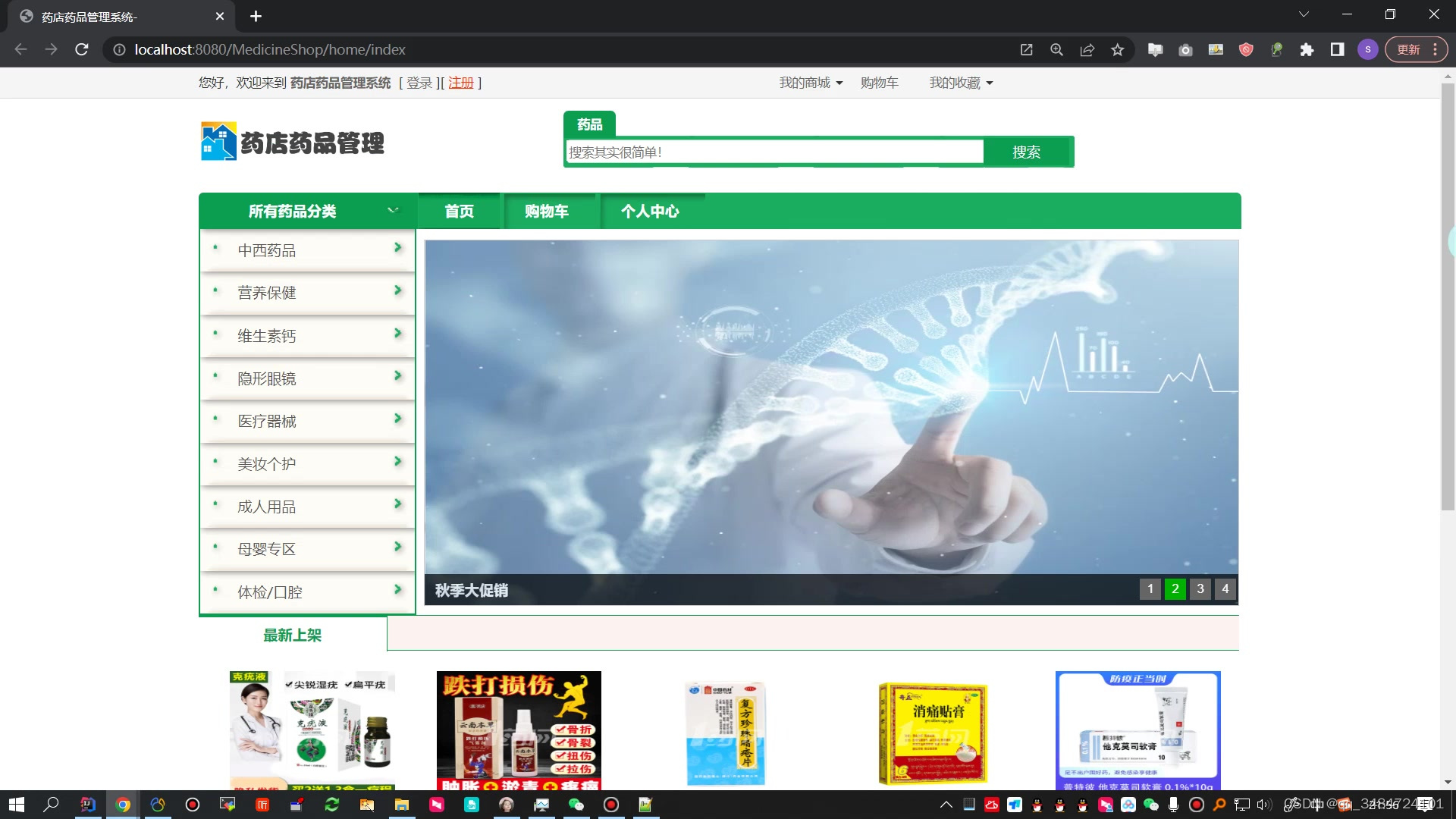Open the zoom magnifier icon in address bar
Screen dimensions: 1456x819
pyautogui.click(x=1056, y=49)
